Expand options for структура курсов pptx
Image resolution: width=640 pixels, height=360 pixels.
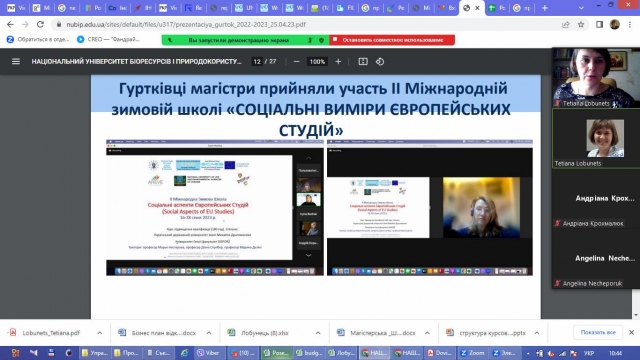(x=537, y=333)
